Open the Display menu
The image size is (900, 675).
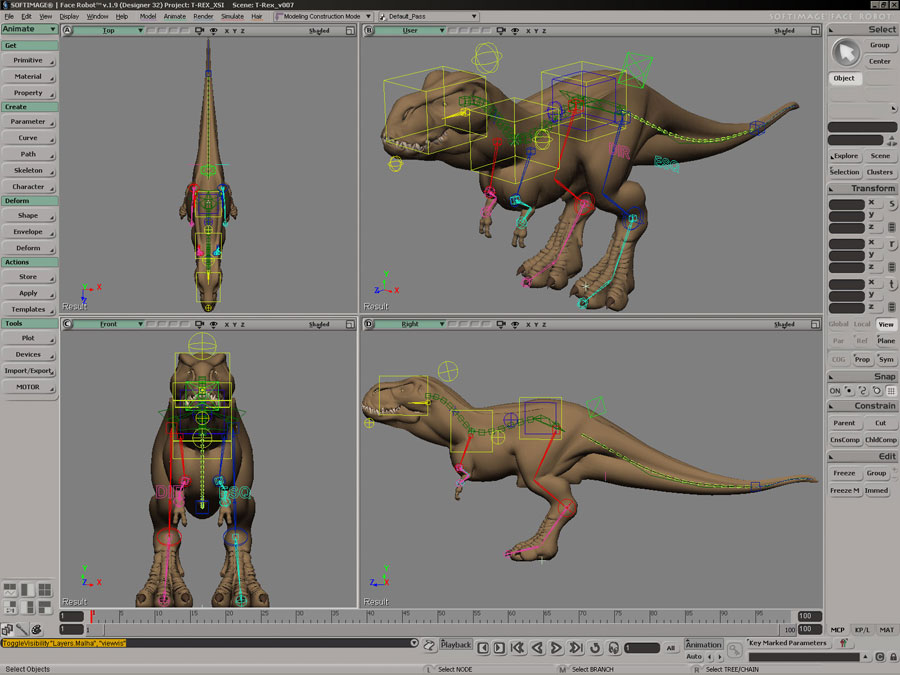coord(69,17)
